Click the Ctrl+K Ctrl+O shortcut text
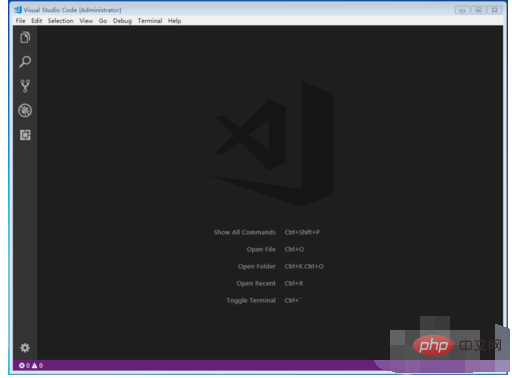This screenshot has height=378, width=512. point(304,266)
